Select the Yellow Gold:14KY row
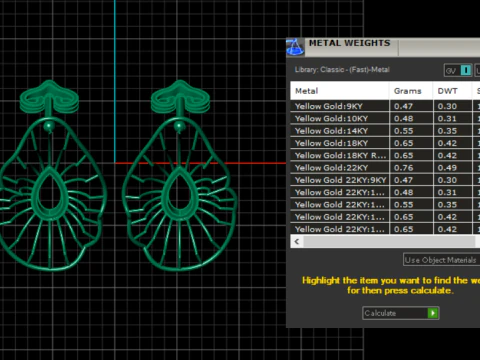 point(385,131)
